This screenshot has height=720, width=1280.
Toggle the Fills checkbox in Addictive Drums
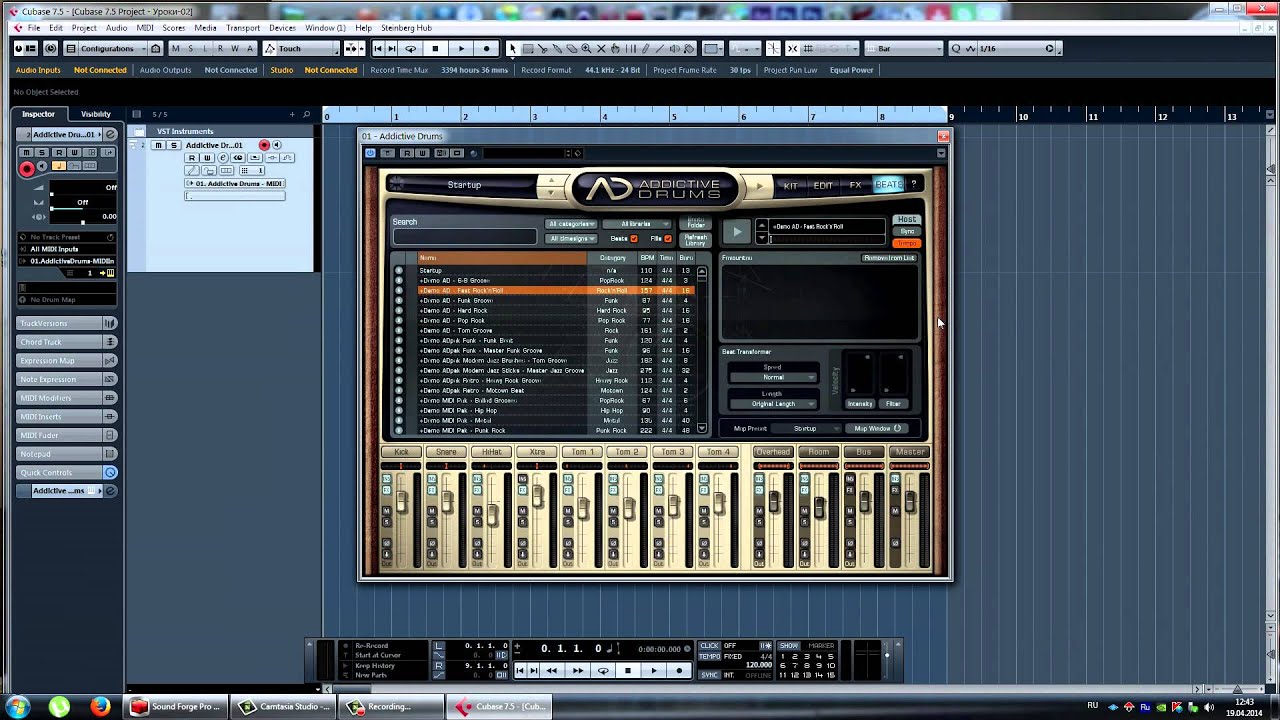(668, 239)
